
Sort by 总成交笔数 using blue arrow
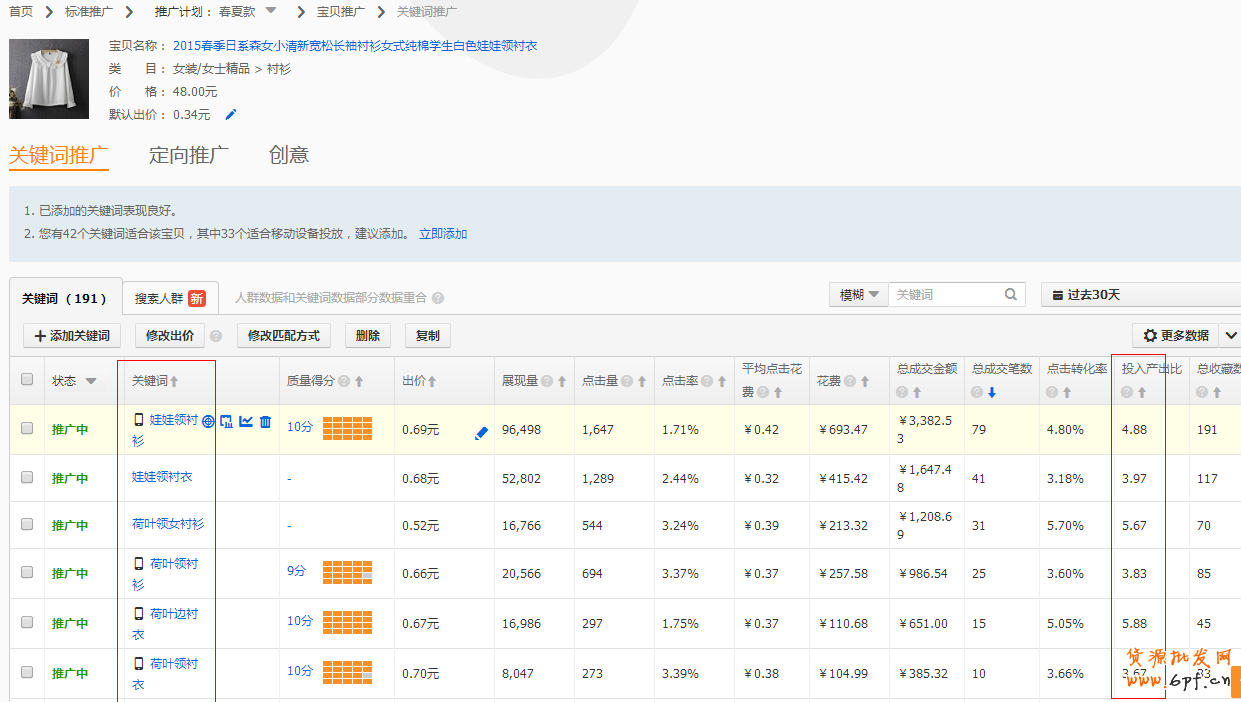point(992,393)
